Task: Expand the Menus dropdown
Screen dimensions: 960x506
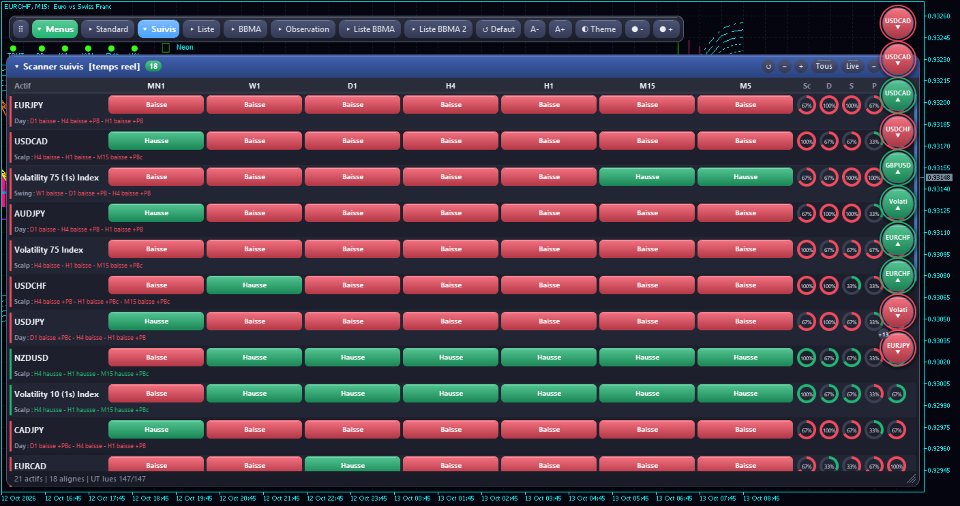Action: (x=54, y=29)
